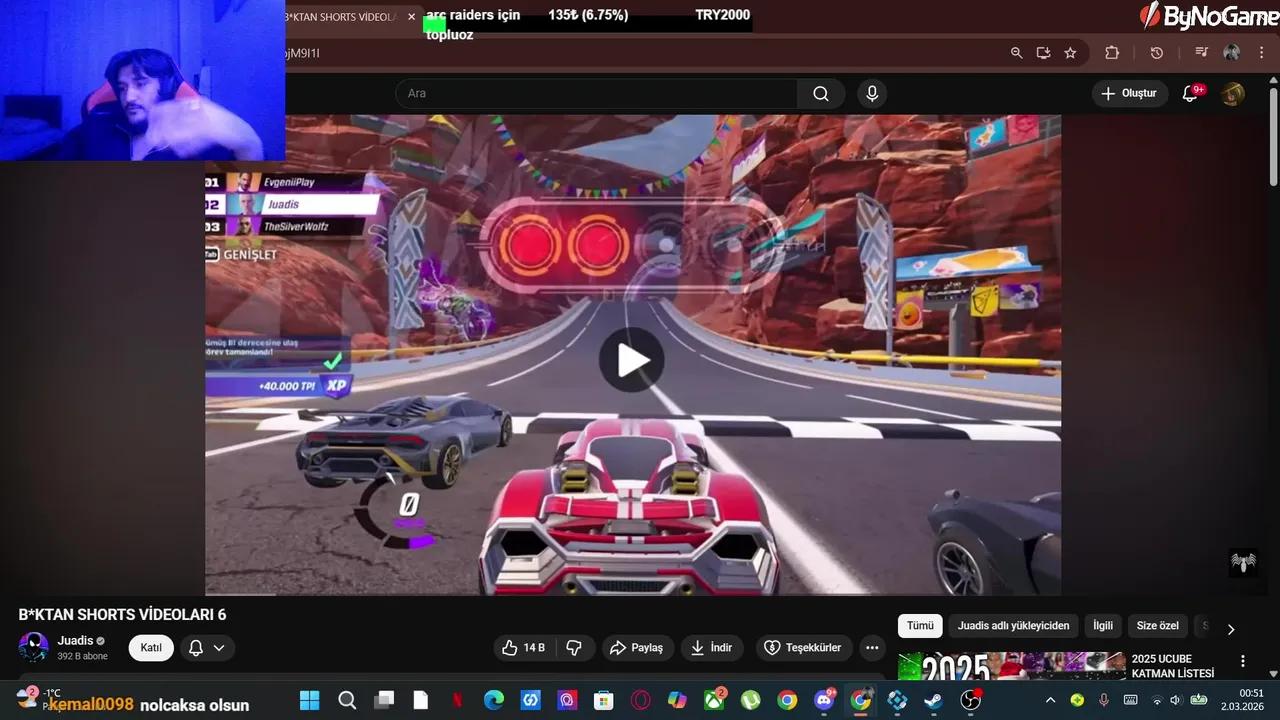
Task: Select the Size özel filter chip
Action: 1157,626
